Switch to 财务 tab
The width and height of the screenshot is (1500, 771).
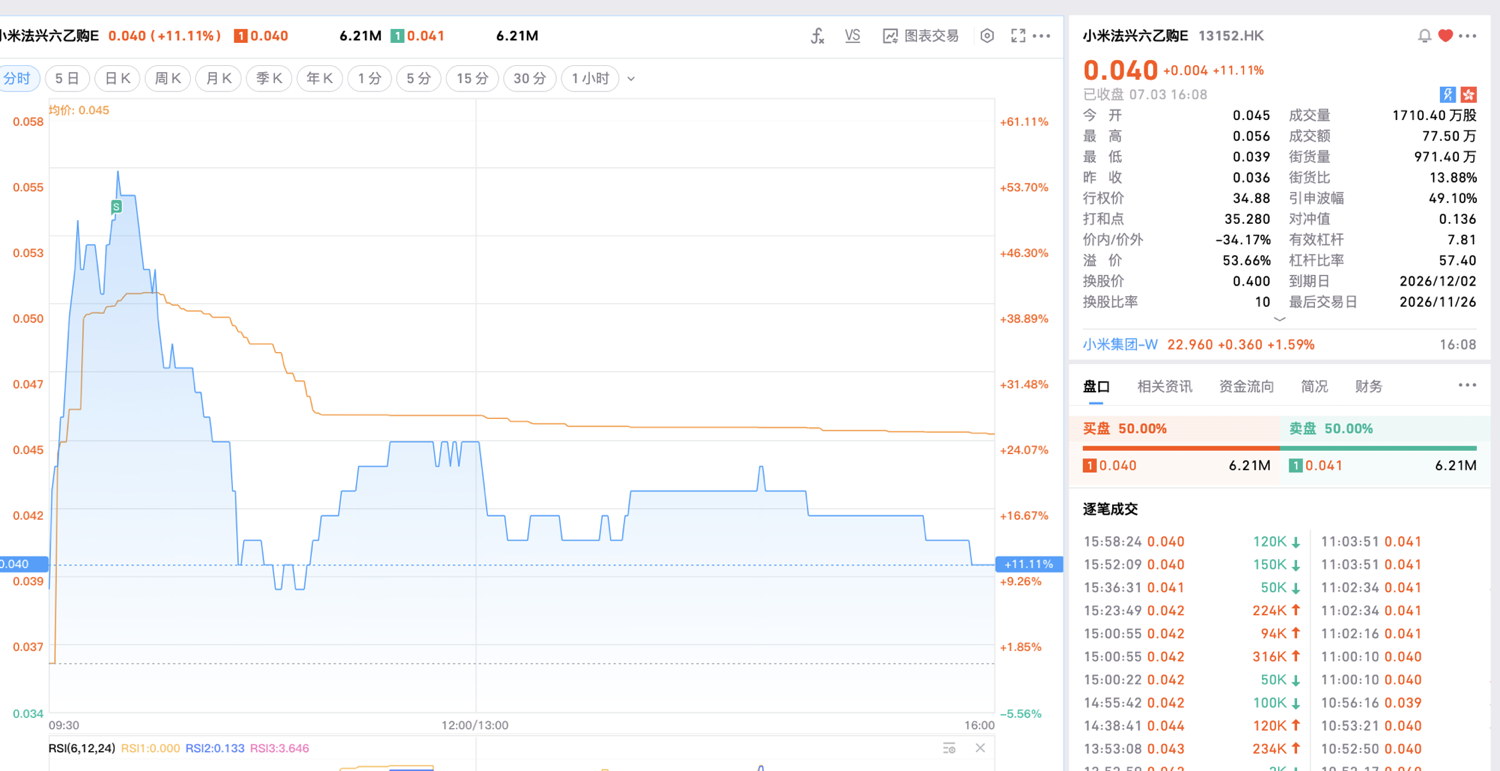1369,386
